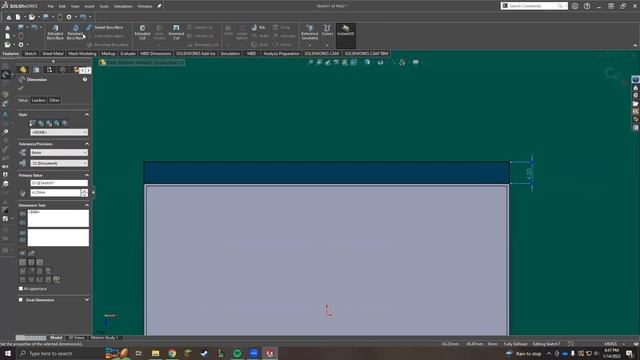Switch to the Evaluate tab
640x360 pixels.
point(128,53)
